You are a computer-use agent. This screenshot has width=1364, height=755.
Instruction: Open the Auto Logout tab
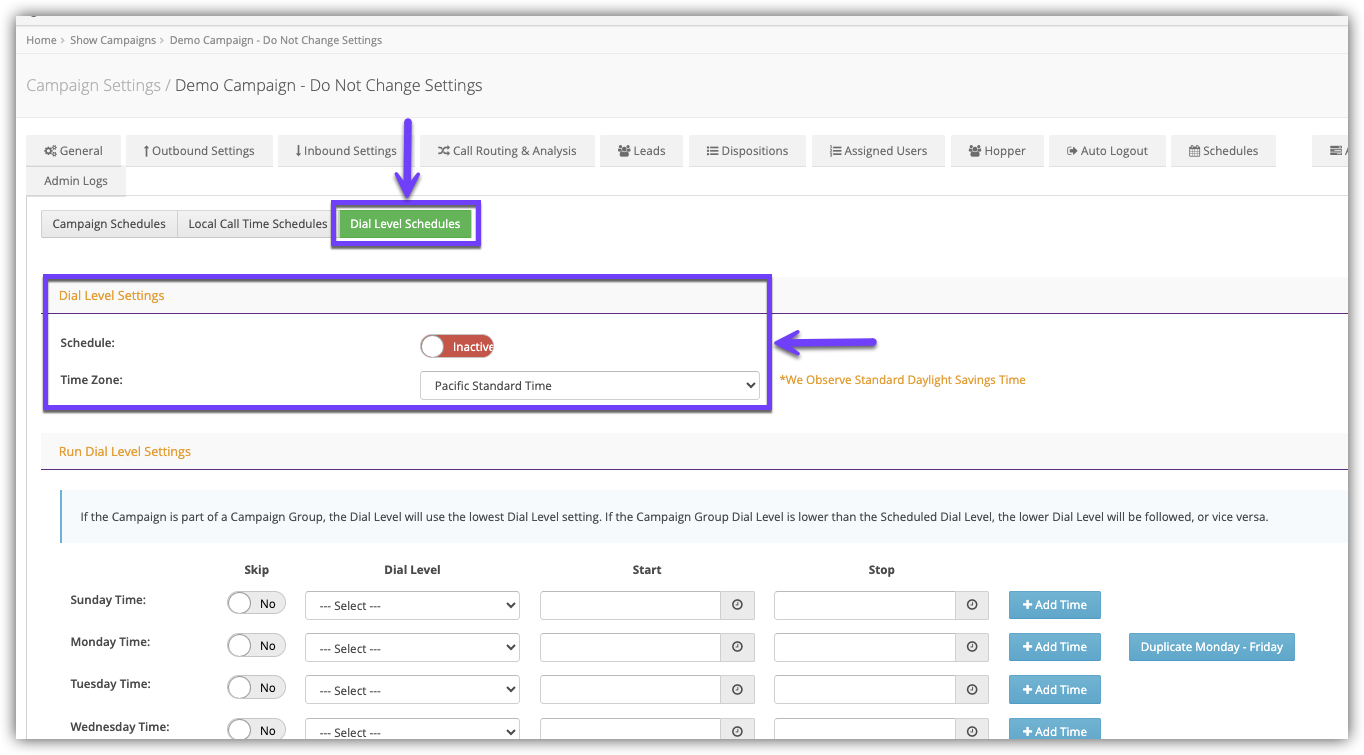(1106, 151)
